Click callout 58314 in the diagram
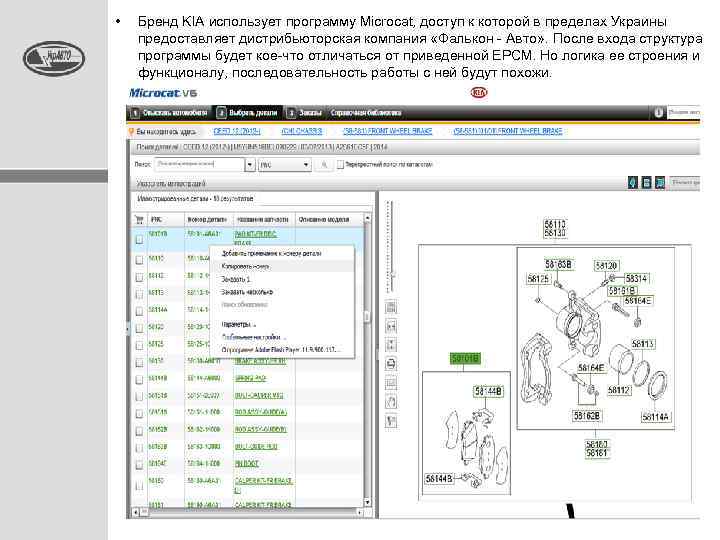The height and width of the screenshot is (540, 720). pyautogui.click(x=636, y=279)
